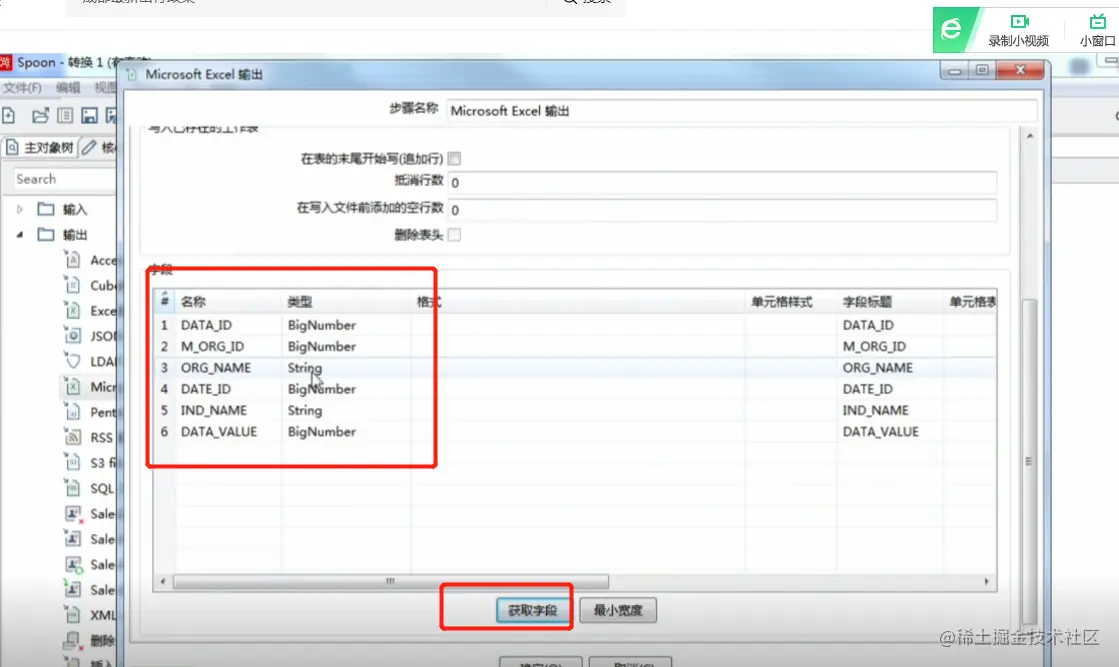Click the Access output step icon
The width and height of the screenshot is (1119, 667).
point(72,260)
